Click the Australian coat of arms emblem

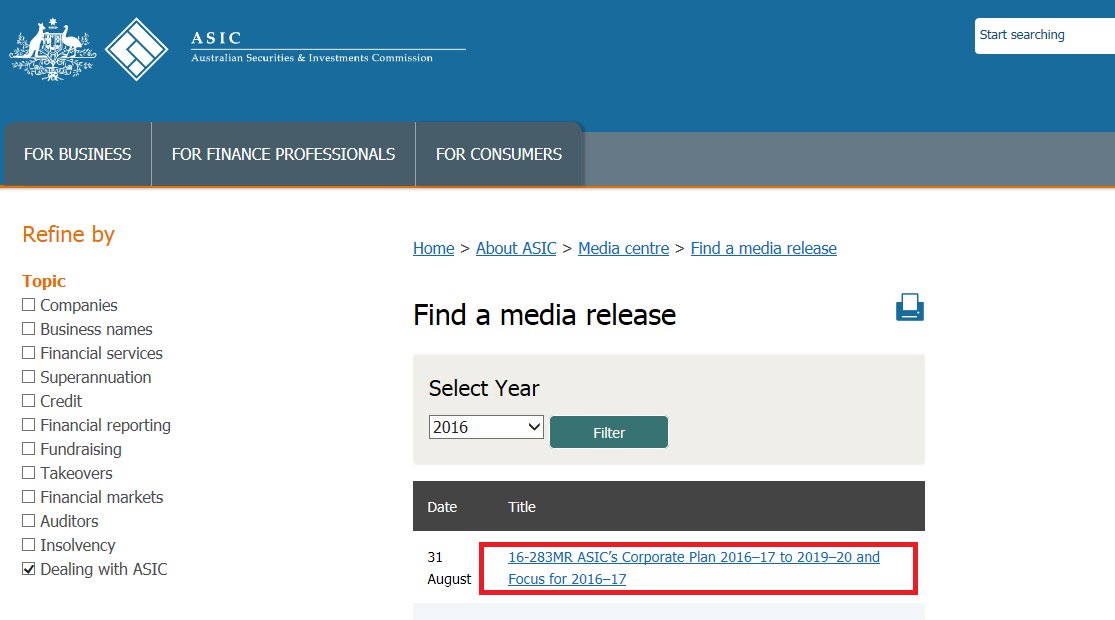coord(53,49)
